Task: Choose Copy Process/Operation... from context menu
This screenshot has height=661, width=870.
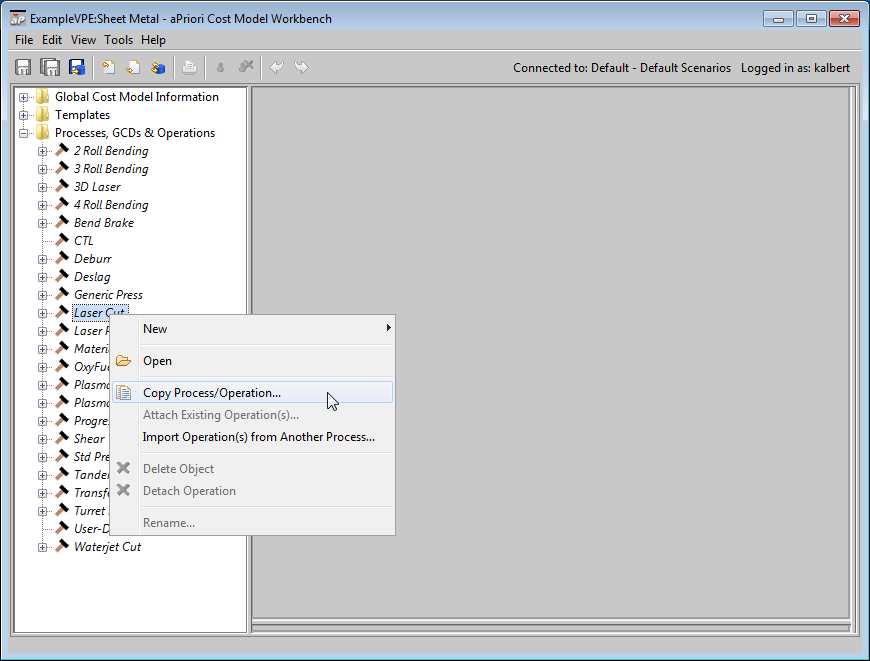Action: 211,393
